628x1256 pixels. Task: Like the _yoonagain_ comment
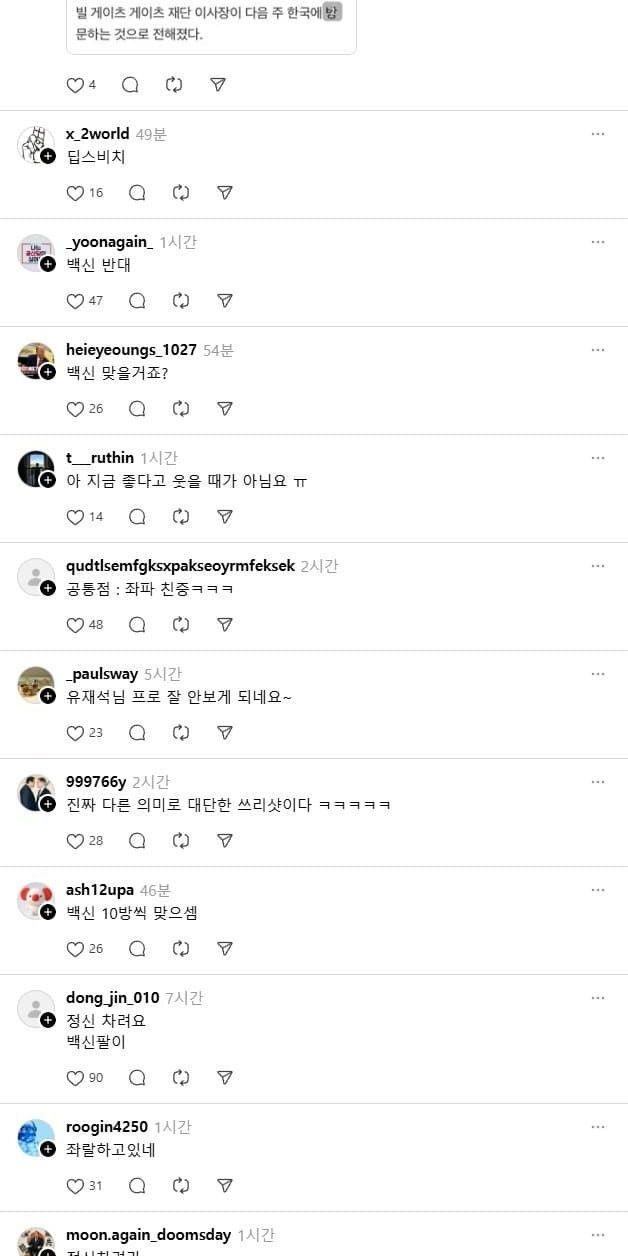[x=75, y=301]
